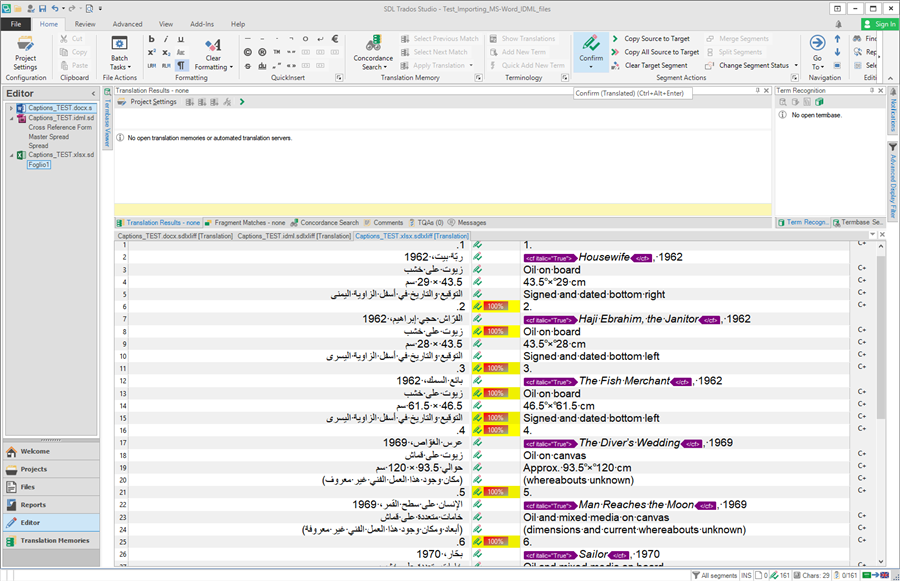Insert the TM trademark symbol

277,52
